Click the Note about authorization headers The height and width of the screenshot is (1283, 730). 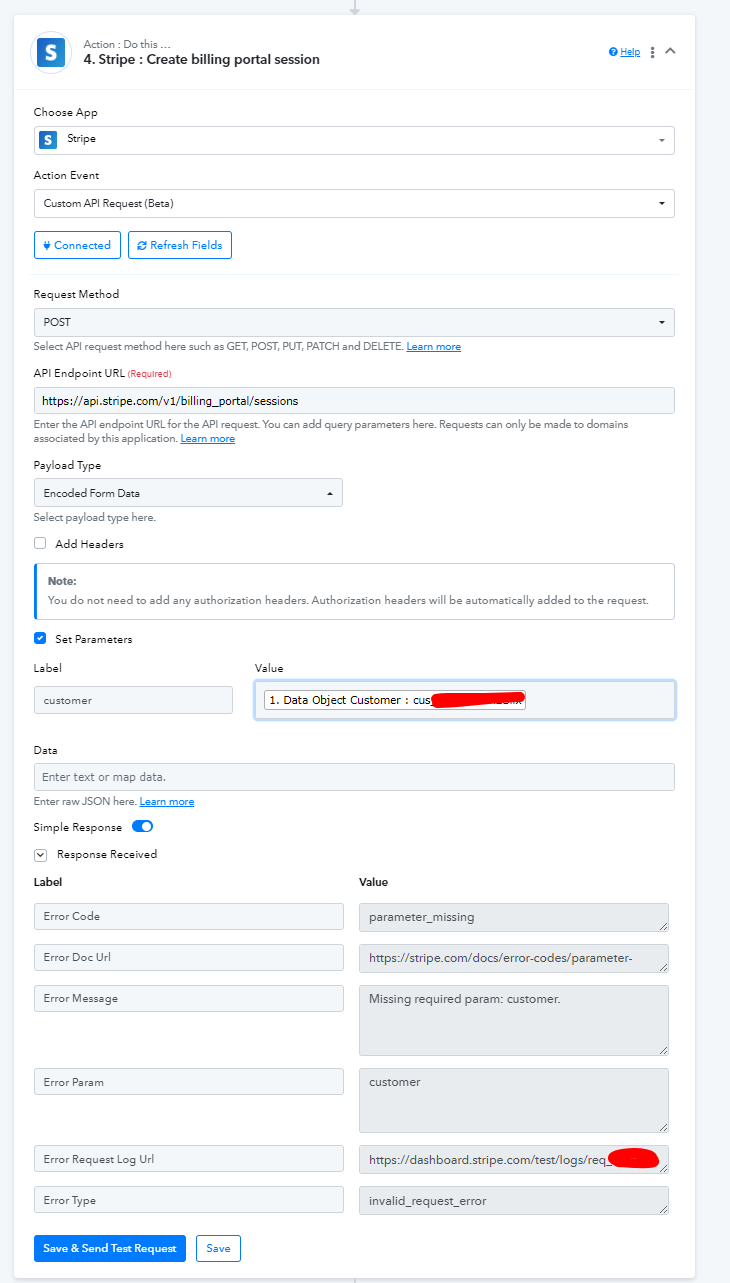click(x=354, y=592)
